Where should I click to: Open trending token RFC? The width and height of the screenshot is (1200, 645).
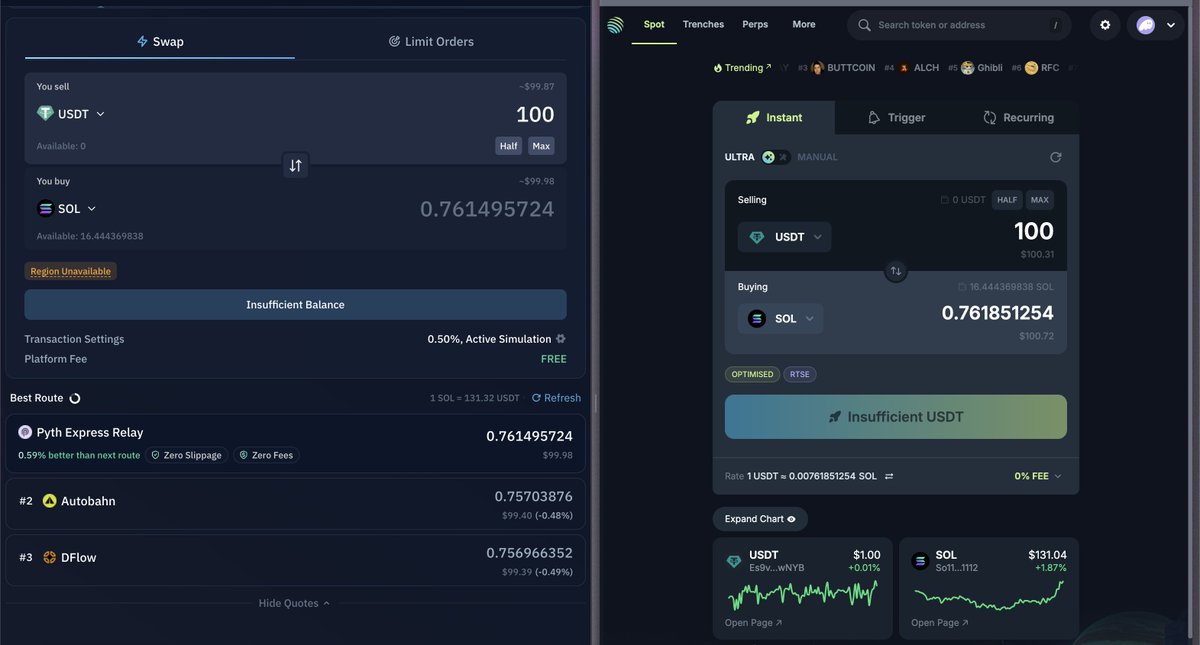point(1042,68)
